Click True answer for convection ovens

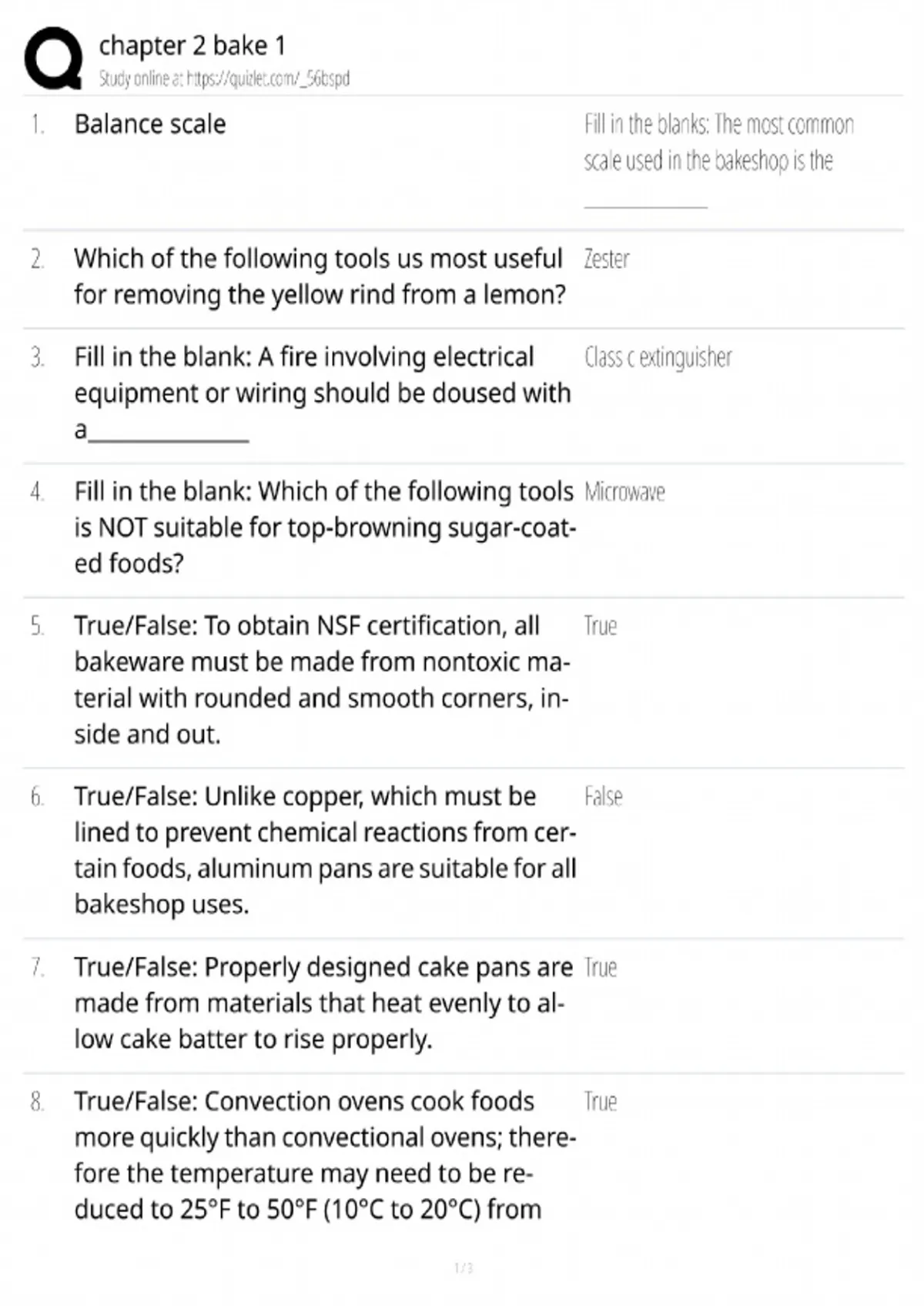(601, 1102)
